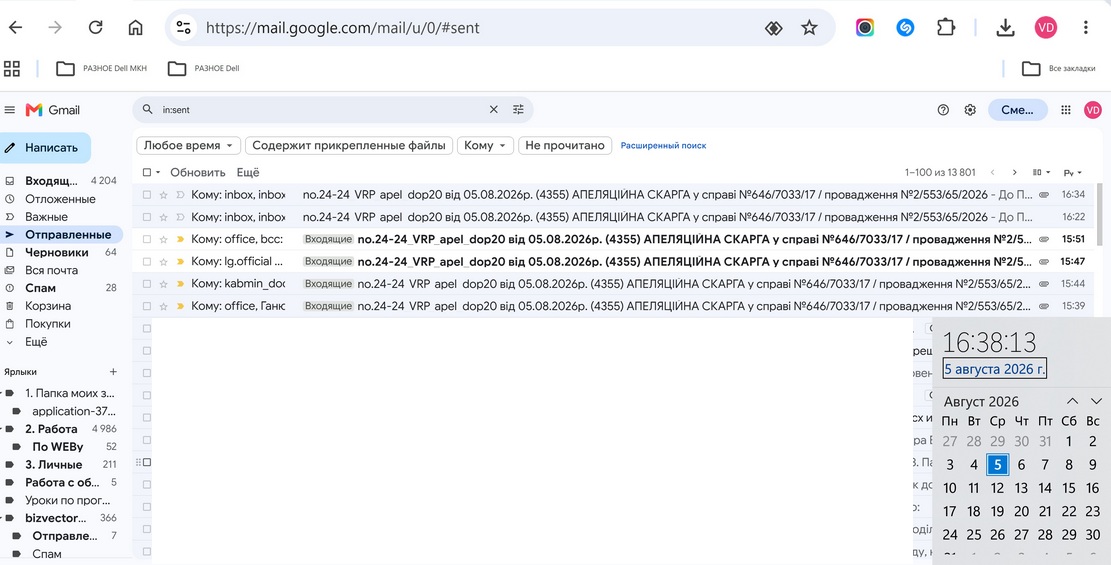This screenshot has height=565, width=1111.
Task: Toggle the Gmail main menu hamburger
Action: tap(10, 110)
